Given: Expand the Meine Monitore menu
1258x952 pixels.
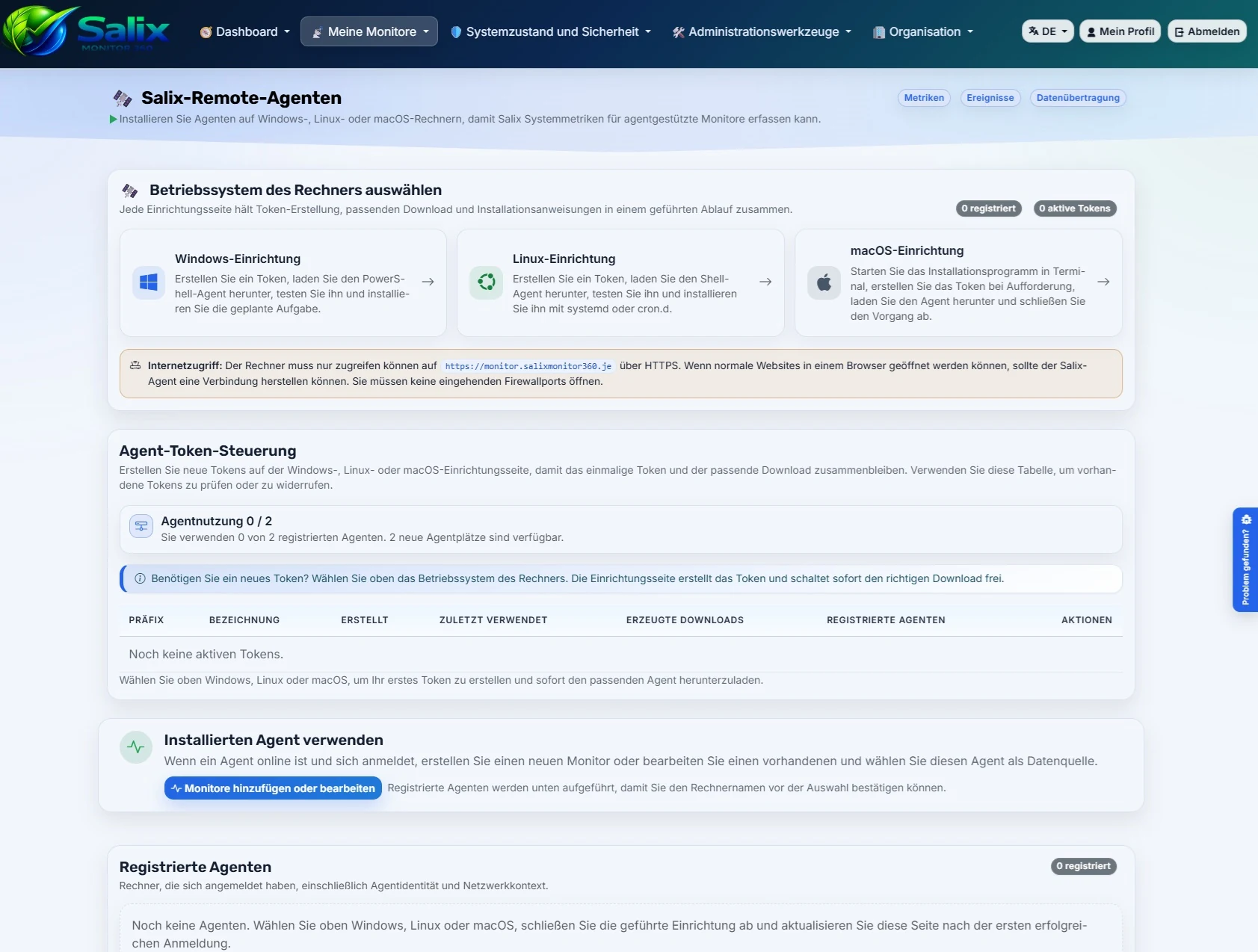Looking at the screenshot, I should 369,31.
